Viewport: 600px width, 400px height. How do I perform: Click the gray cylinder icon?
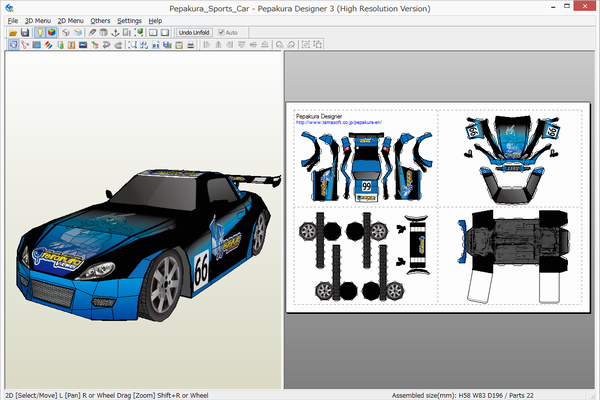click(103, 33)
